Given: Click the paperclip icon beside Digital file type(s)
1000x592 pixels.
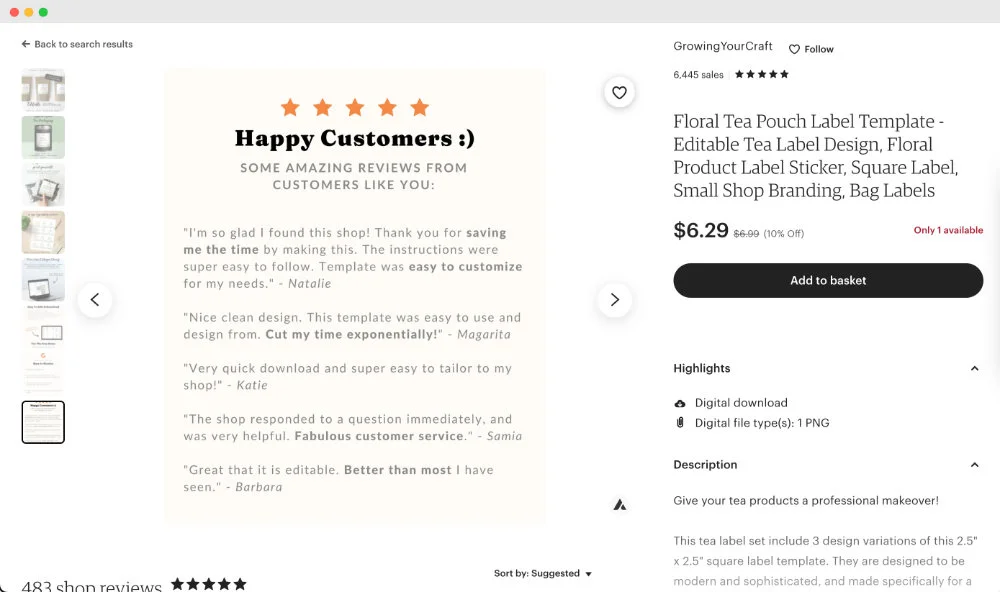Looking at the screenshot, I should [x=679, y=422].
